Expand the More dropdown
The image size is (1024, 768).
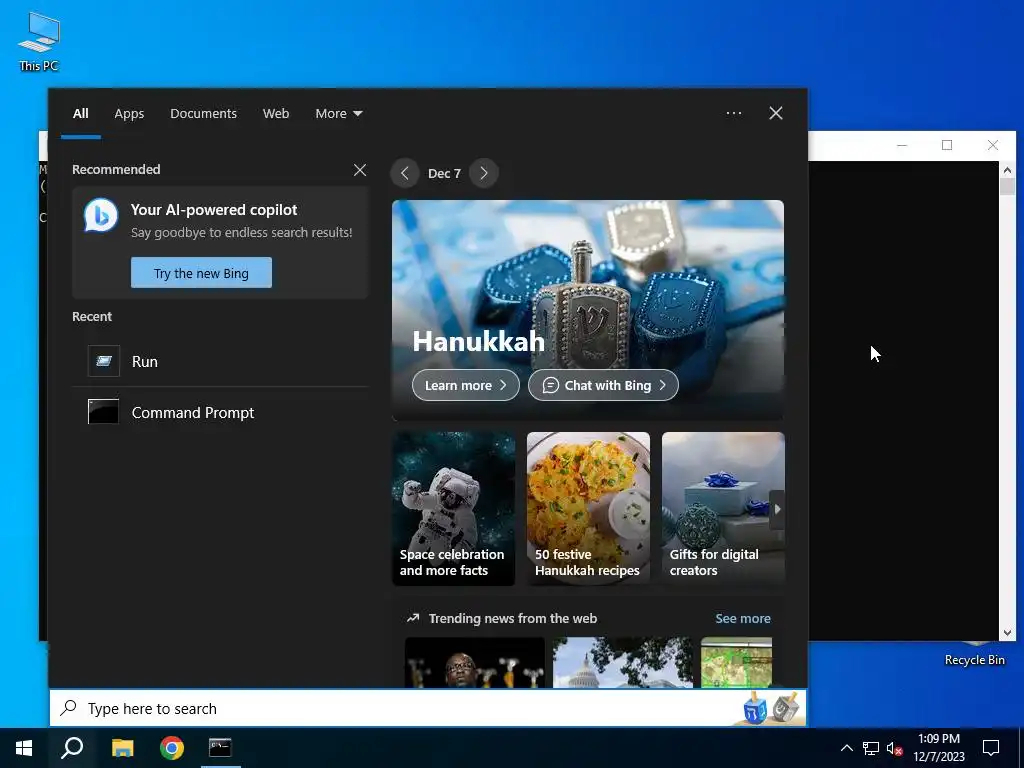(338, 114)
